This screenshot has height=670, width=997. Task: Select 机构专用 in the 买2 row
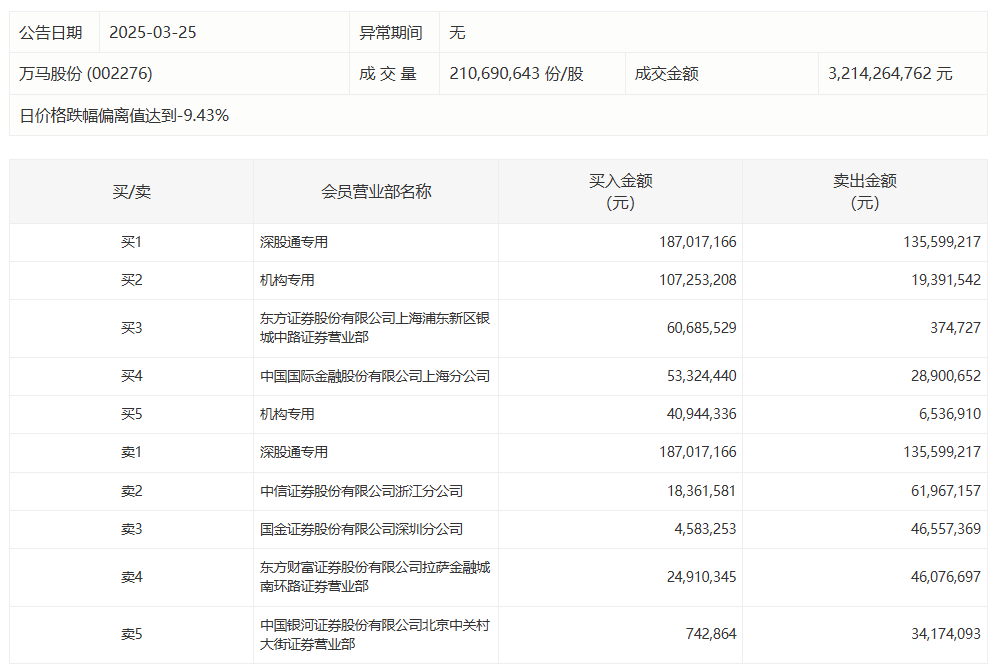287,280
